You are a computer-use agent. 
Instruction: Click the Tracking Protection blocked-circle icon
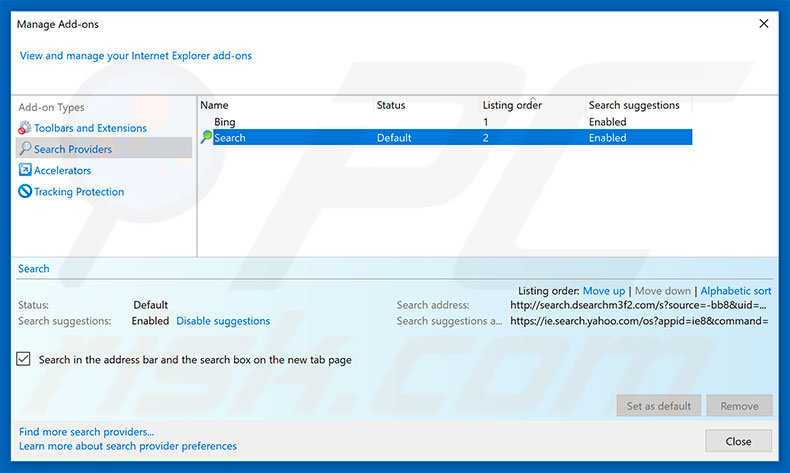tap(25, 191)
